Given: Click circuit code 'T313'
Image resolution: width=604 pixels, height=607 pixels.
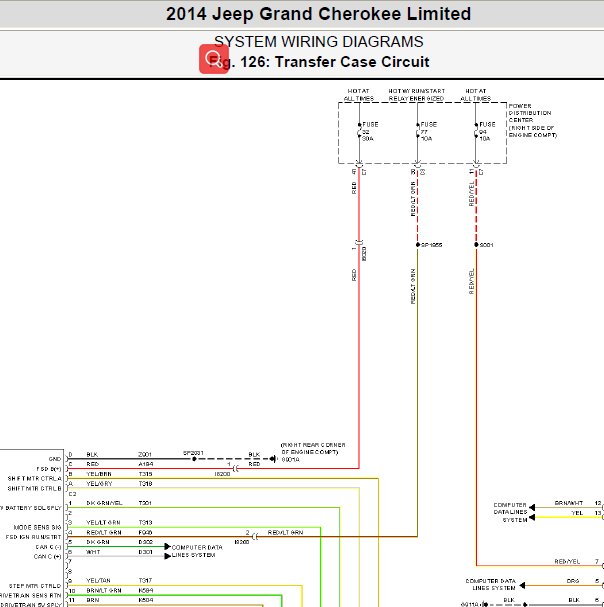Looking at the screenshot, I should click(x=145, y=523).
